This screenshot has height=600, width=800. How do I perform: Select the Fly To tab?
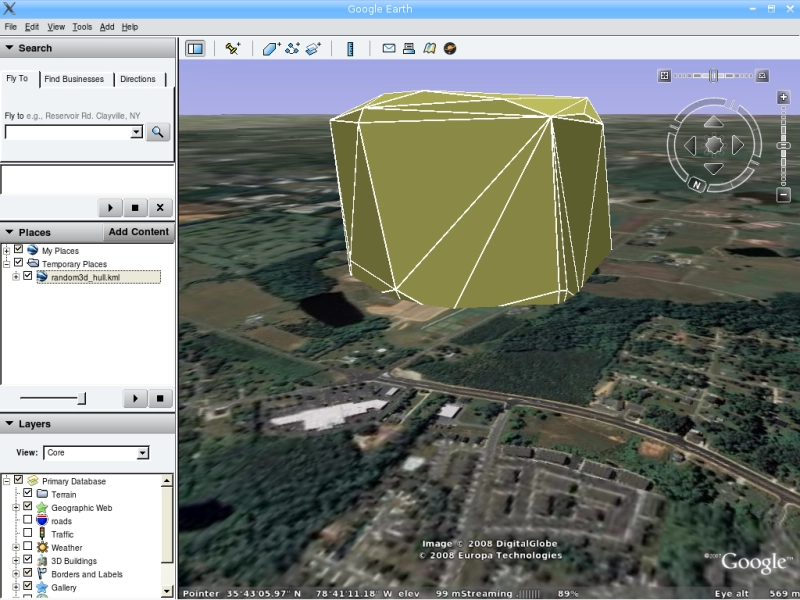(17, 79)
